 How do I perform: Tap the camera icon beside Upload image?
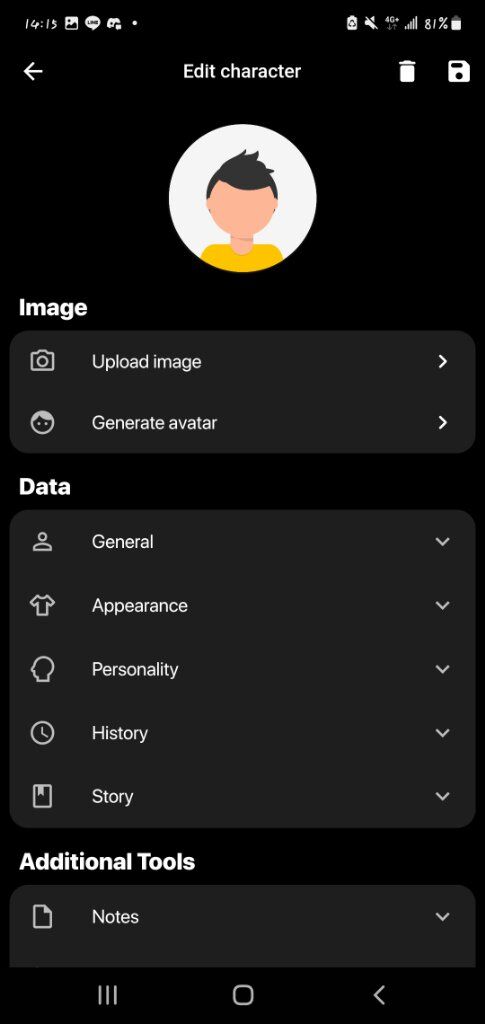point(42,361)
